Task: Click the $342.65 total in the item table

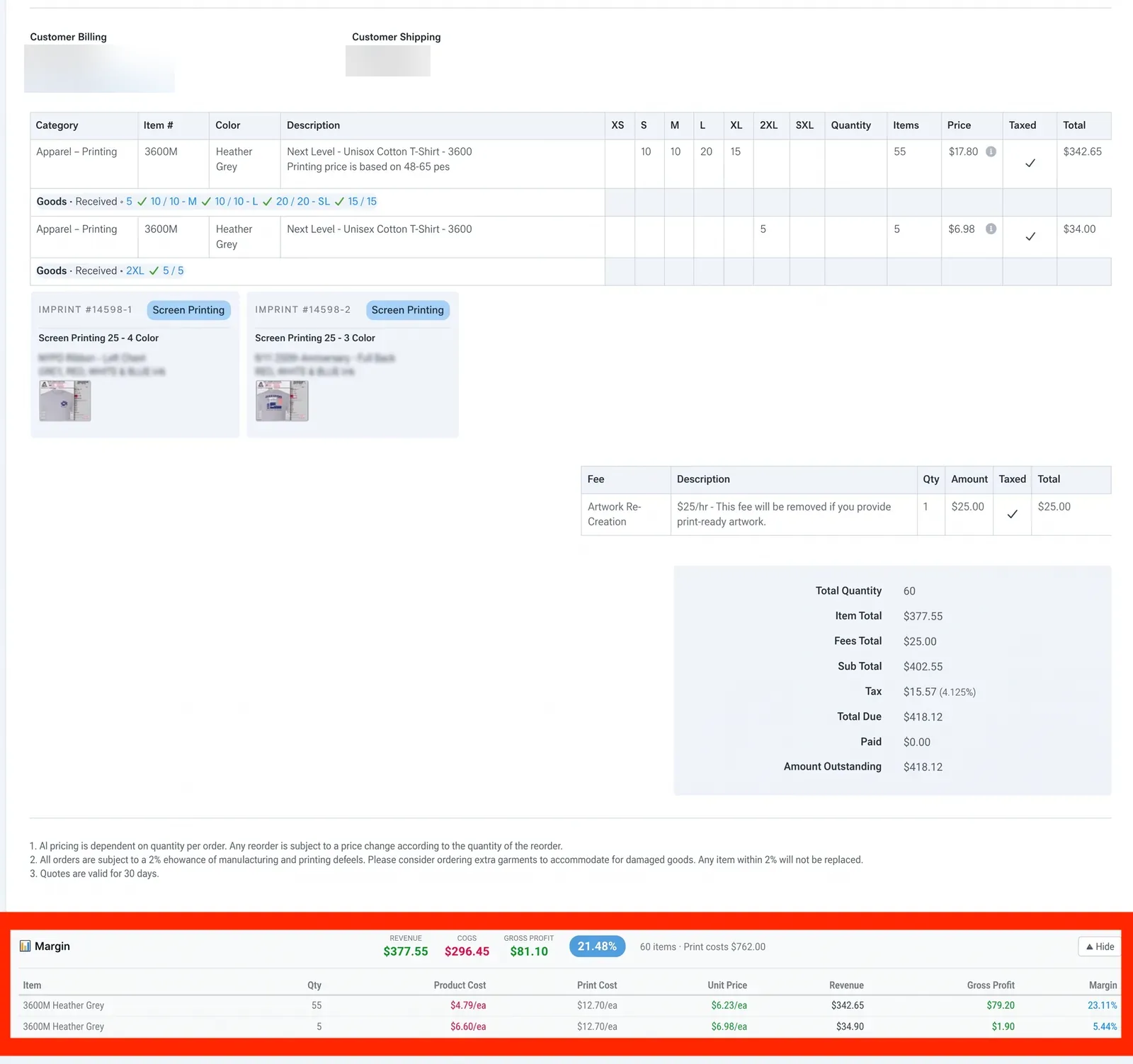Action: (1082, 151)
